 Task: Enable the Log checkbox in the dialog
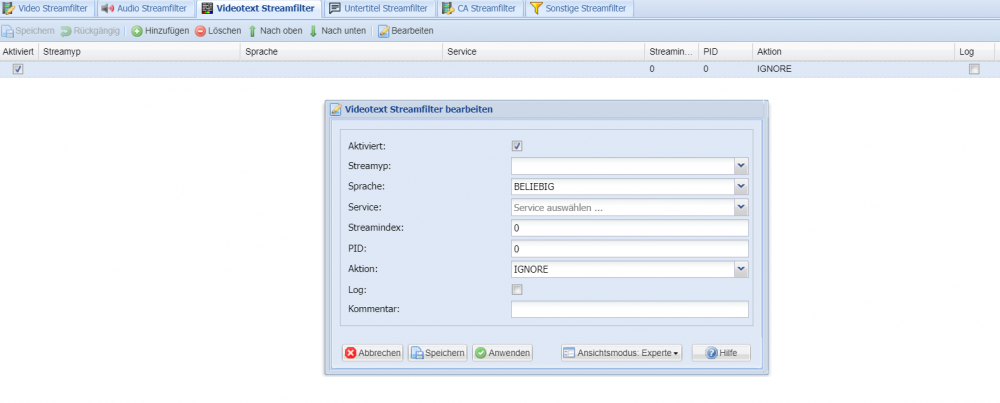click(517, 290)
